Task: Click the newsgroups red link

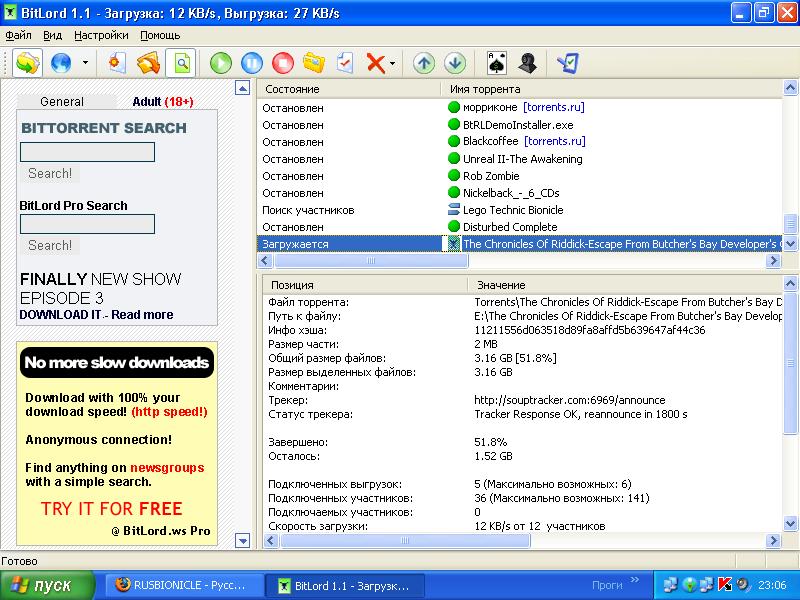Action: [x=167, y=468]
